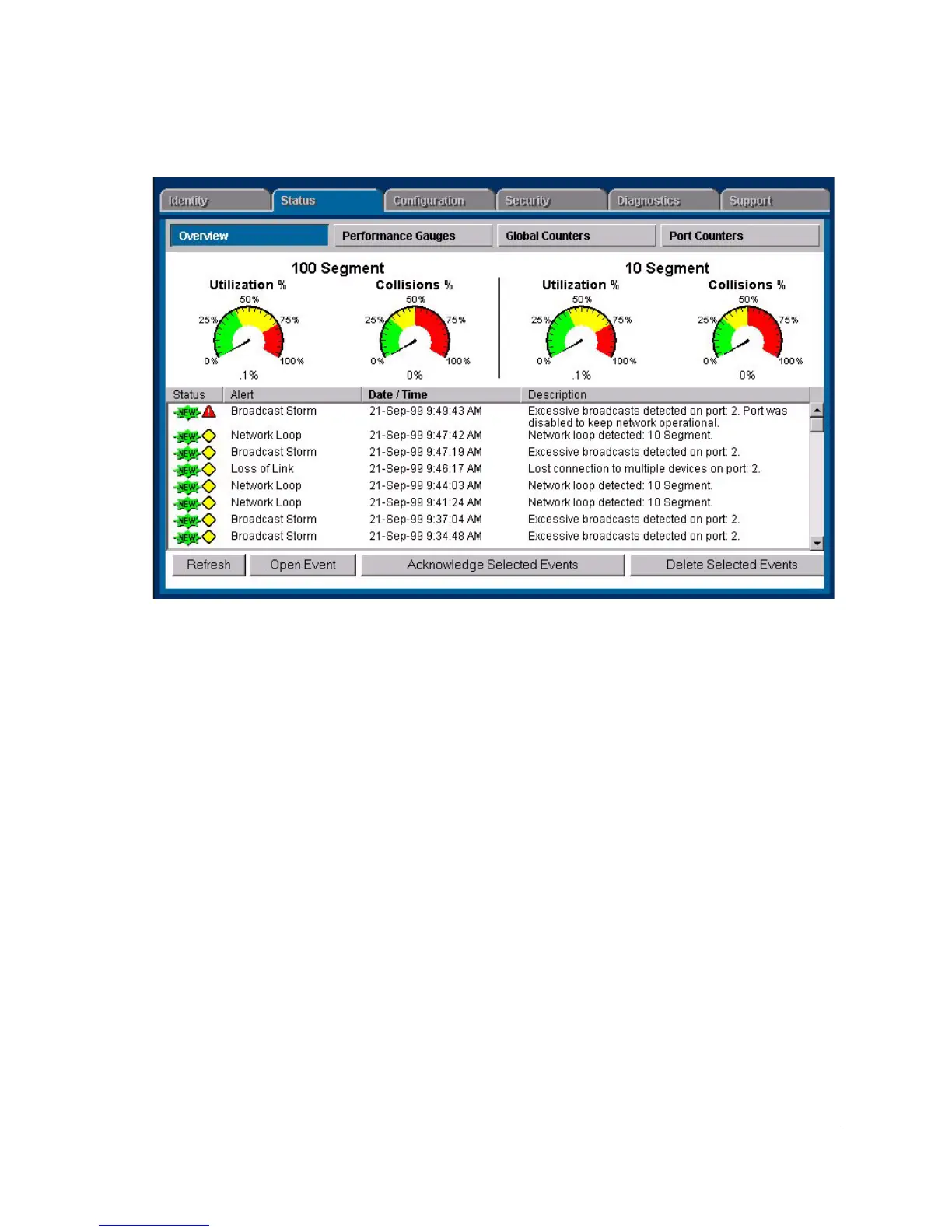
Task: Click the red warning triangle alert icon
Action: click(x=208, y=411)
